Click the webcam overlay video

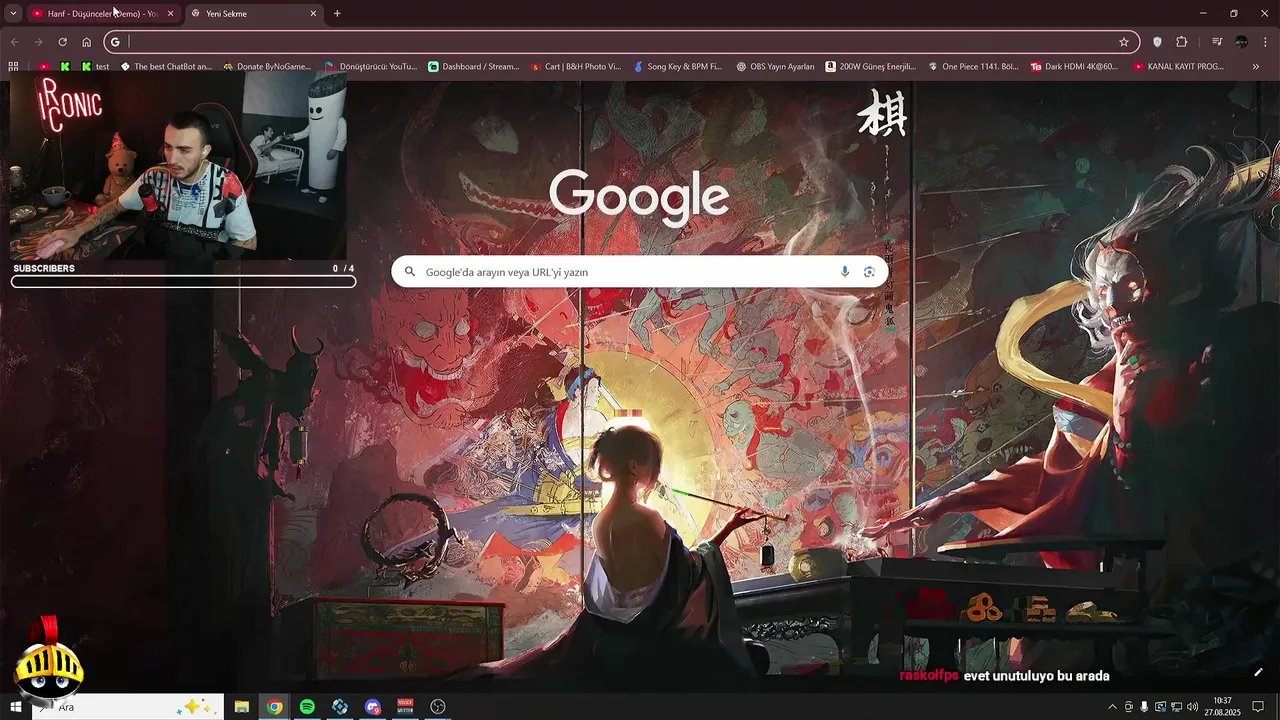[x=178, y=166]
